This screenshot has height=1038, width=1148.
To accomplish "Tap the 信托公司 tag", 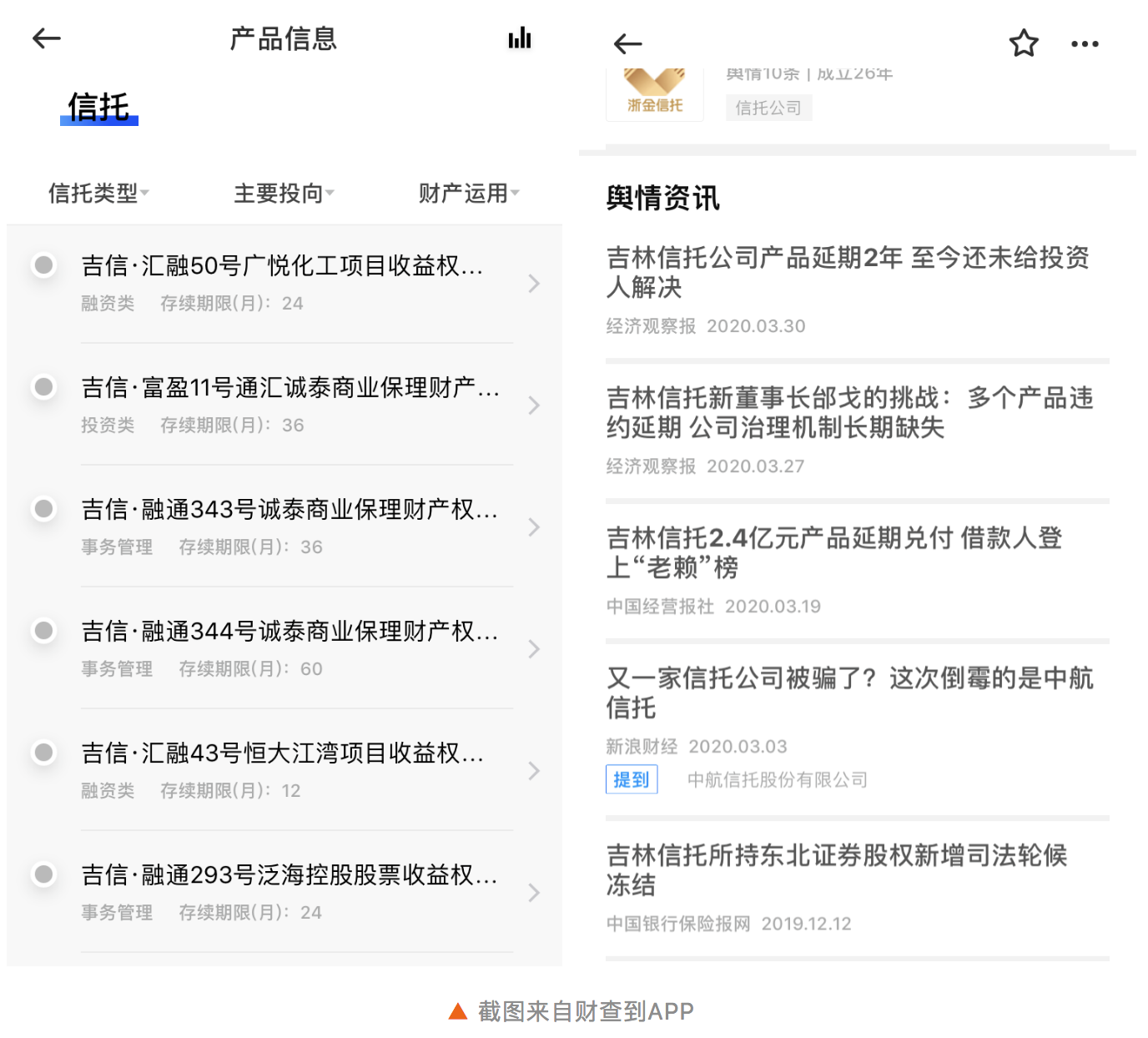I will click(x=768, y=108).
